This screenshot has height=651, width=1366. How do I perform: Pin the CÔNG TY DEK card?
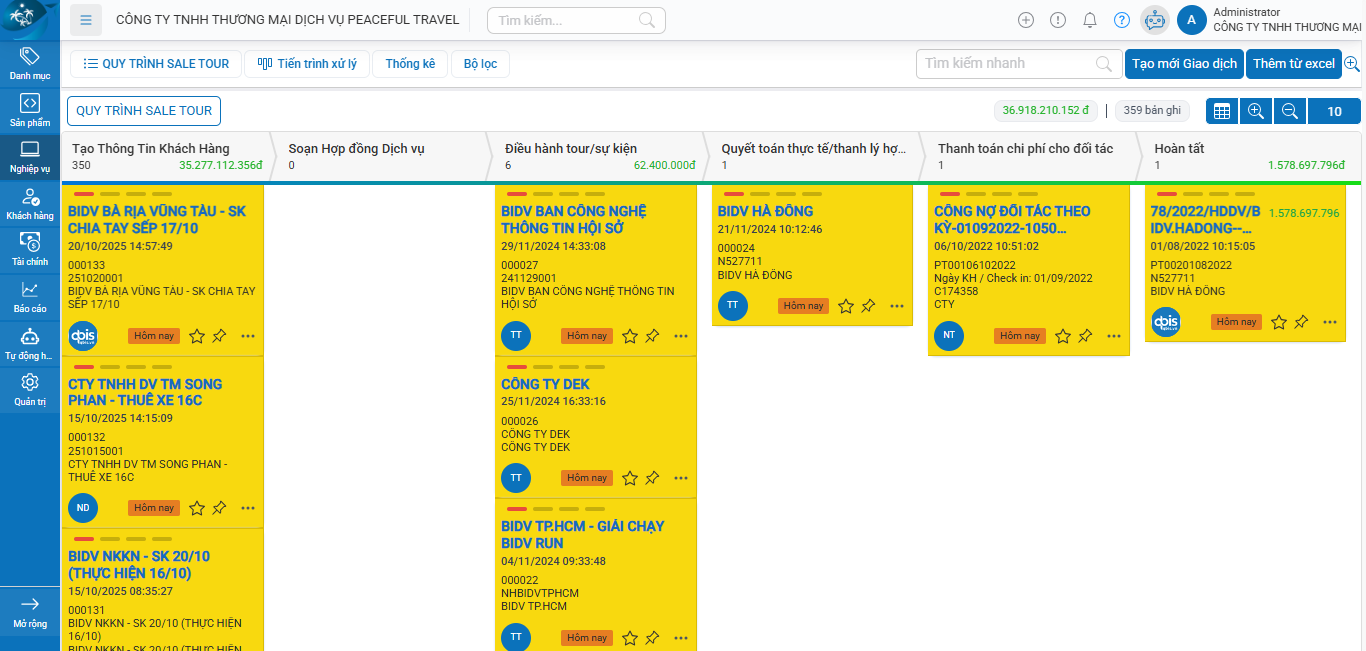[652, 478]
